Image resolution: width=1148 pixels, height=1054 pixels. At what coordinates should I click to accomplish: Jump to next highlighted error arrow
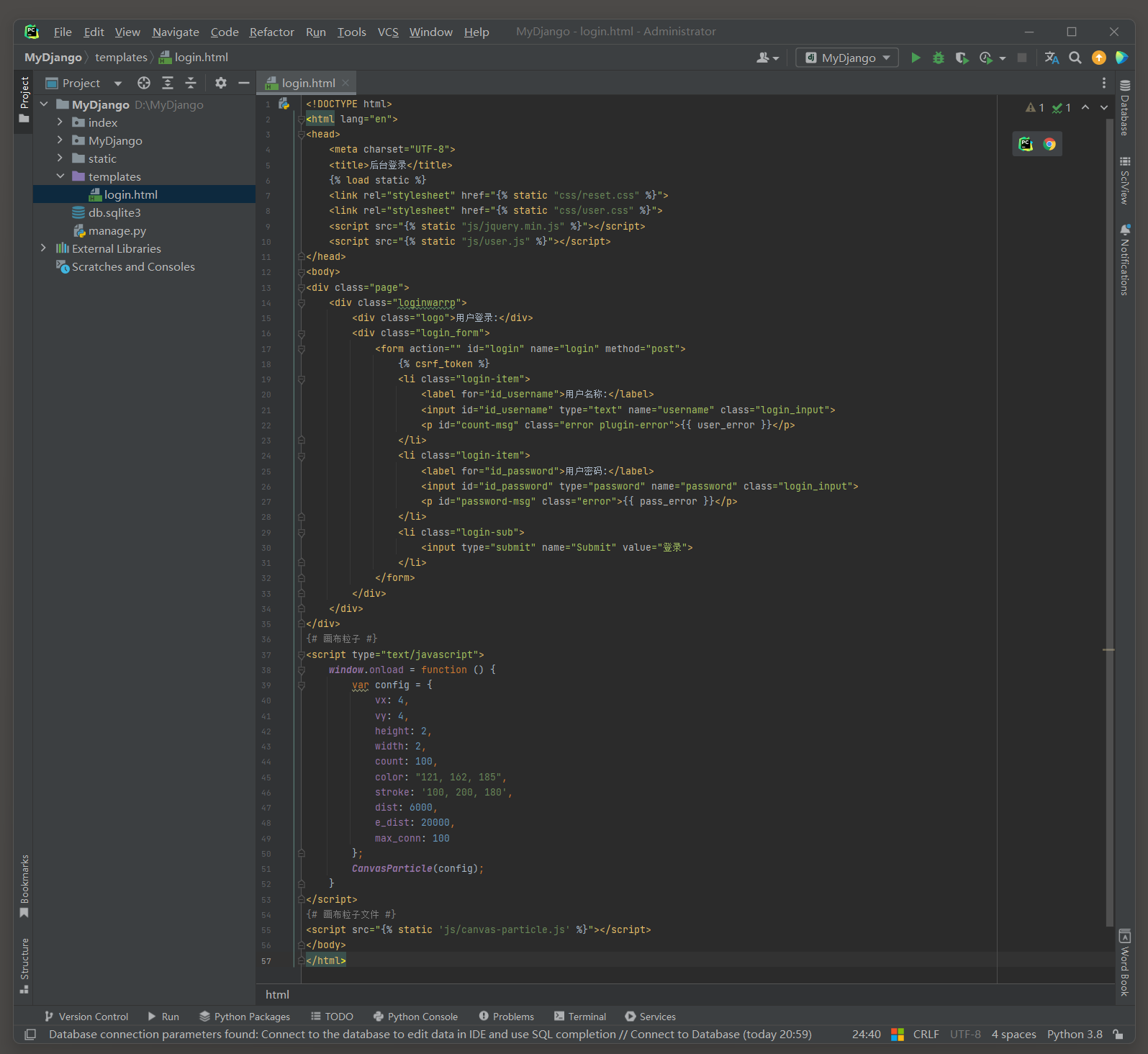pos(1104,107)
